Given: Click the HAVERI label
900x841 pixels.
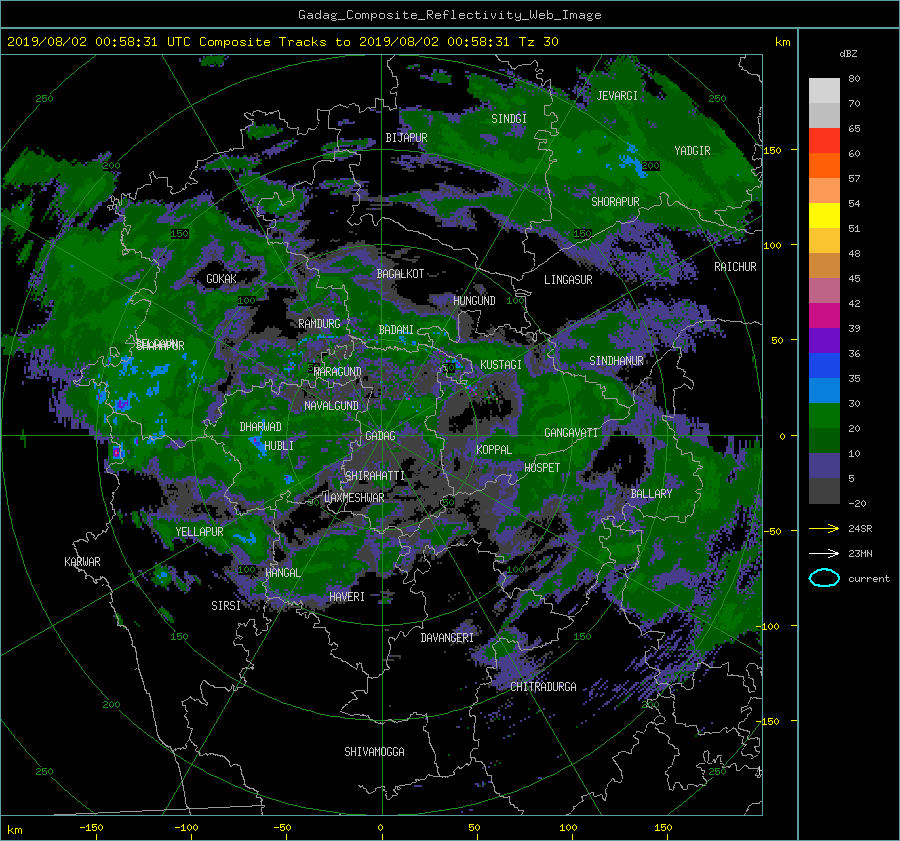Looking at the screenshot, I should pyautogui.click(x=347, y=597).
